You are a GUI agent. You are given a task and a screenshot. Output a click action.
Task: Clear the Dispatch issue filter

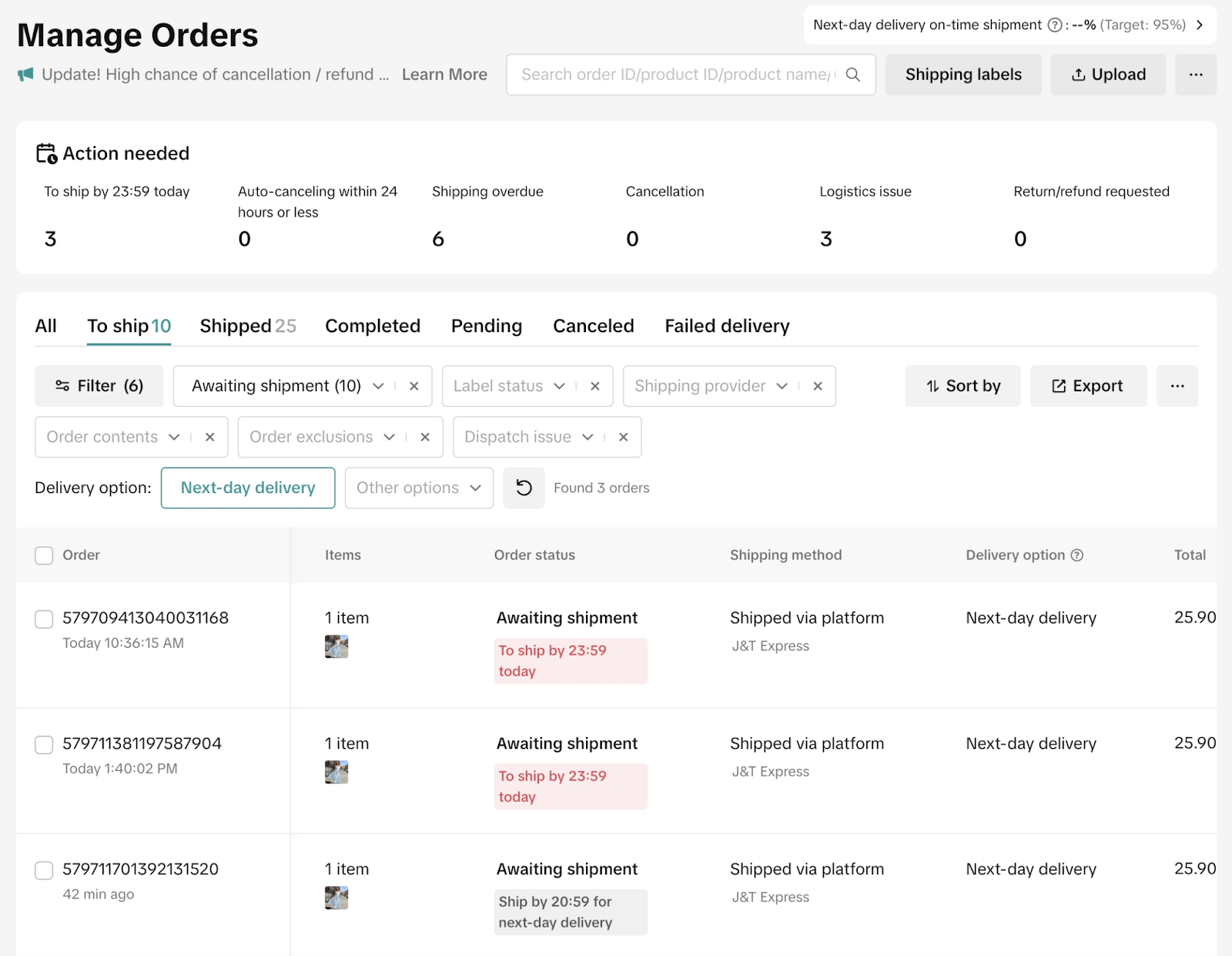click(x=623, y=437)
